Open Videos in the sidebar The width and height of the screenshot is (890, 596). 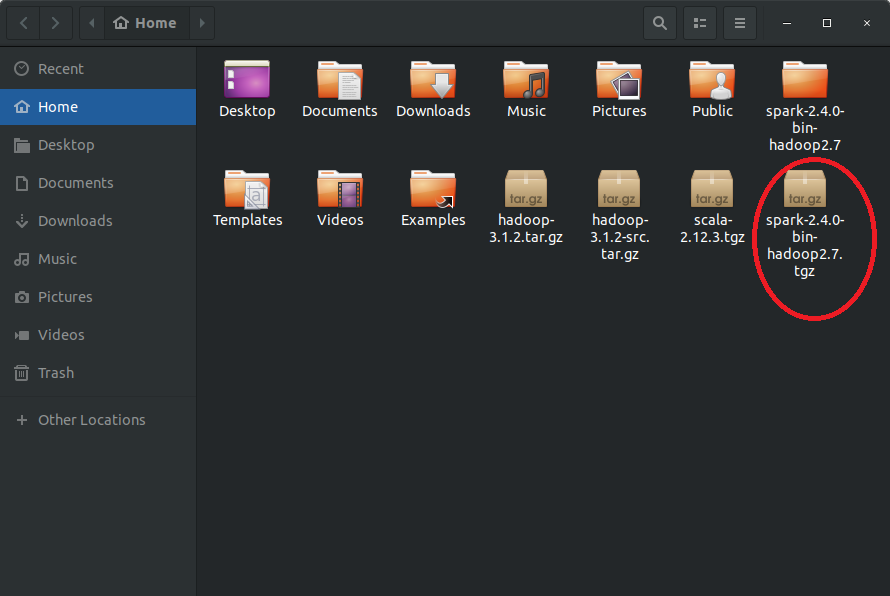click(x=98, y=335)
